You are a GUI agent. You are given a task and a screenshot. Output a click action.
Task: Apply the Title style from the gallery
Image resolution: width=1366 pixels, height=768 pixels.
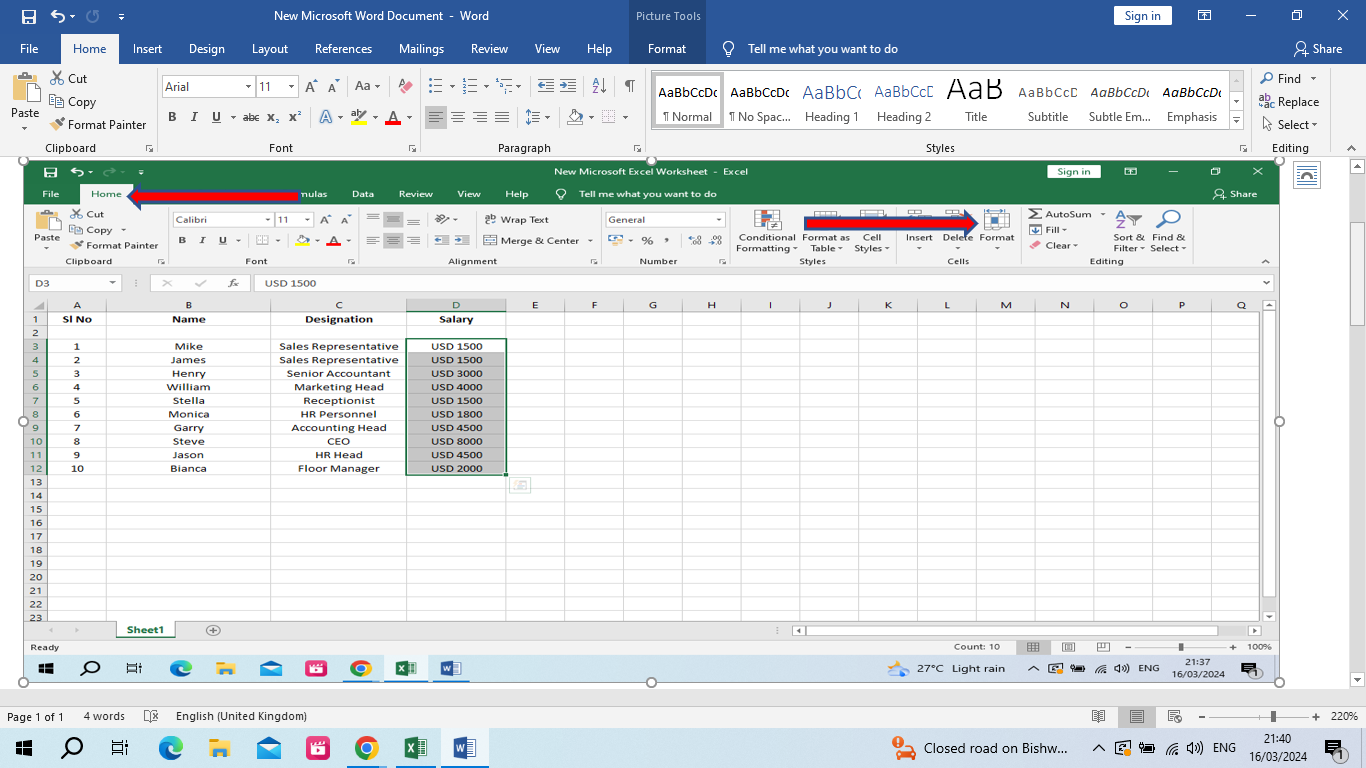click(x=976, y=101)
